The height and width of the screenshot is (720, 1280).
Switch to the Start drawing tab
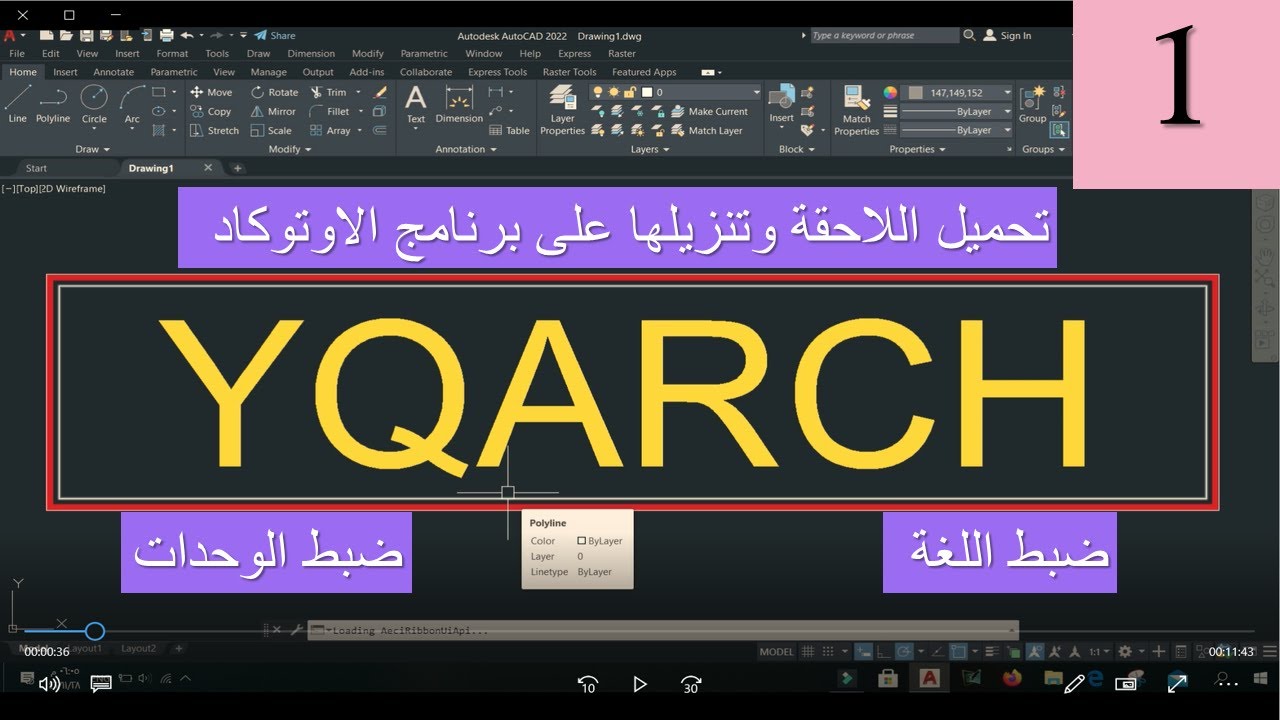[x=36, y=168]
